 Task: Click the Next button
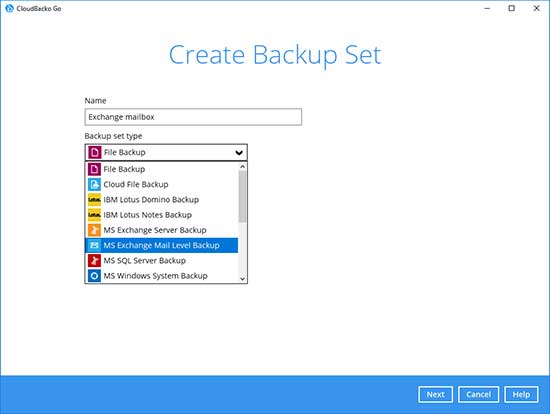coord(435,395)
